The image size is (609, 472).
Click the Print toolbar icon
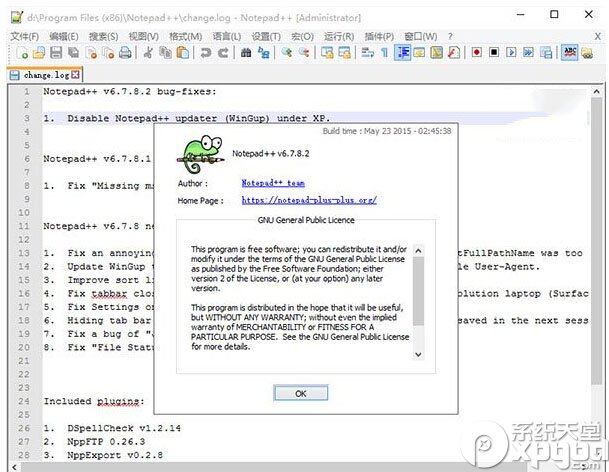tap(125, 52)
